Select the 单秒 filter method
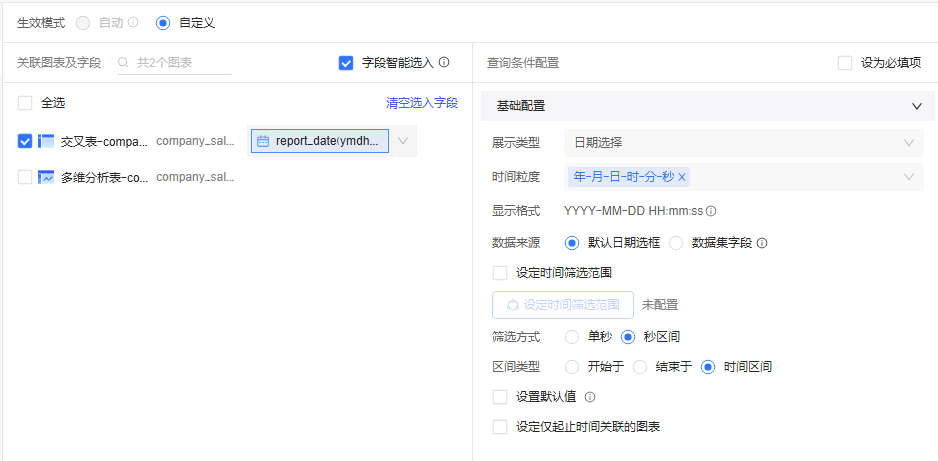Viewport: 938px width, 461px height. point(572,337)
